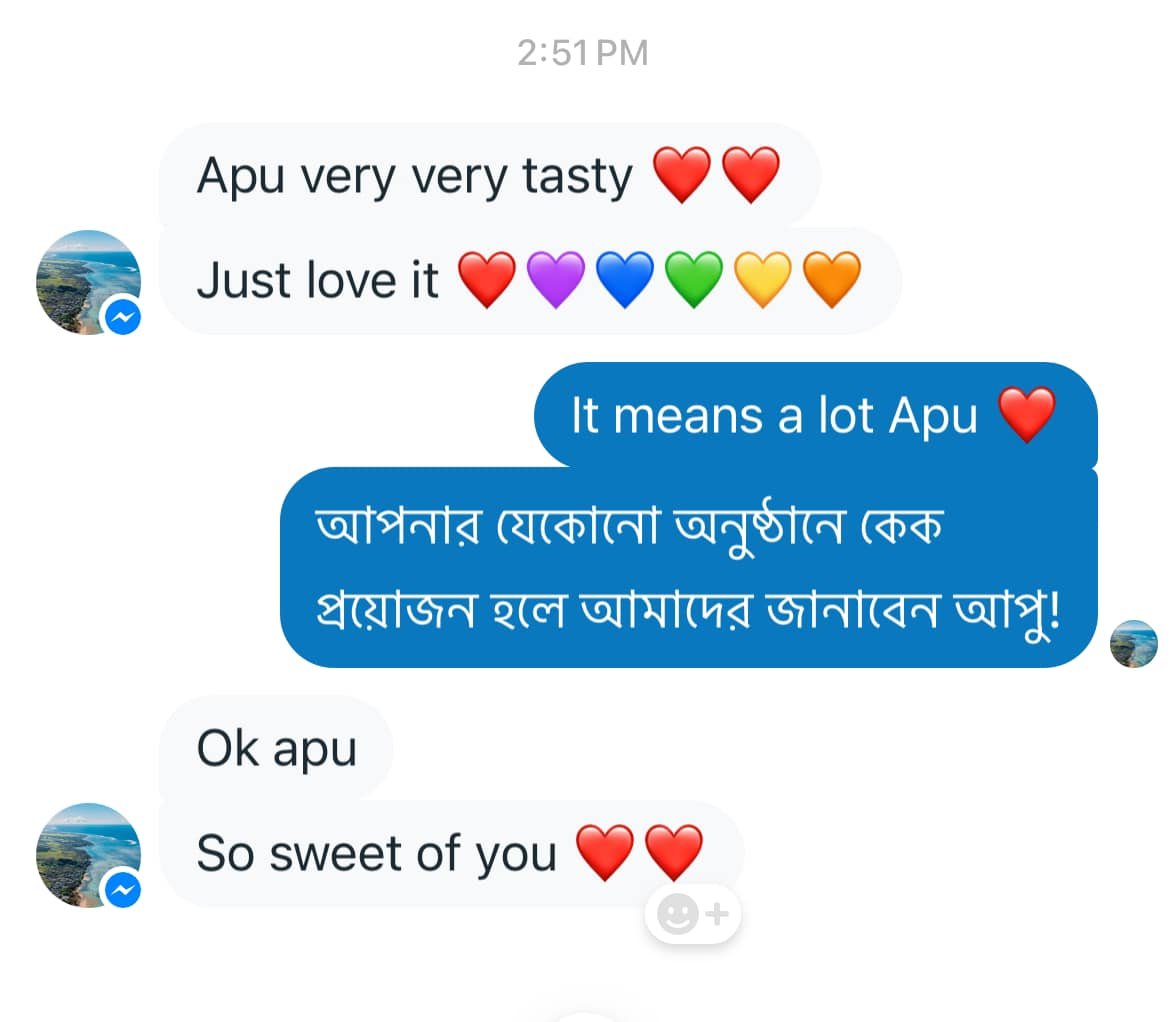The height and width of the screenshot is (1022, 1170).
Task: Click the orange heart emoji
Action: click(x=832, y=280)
